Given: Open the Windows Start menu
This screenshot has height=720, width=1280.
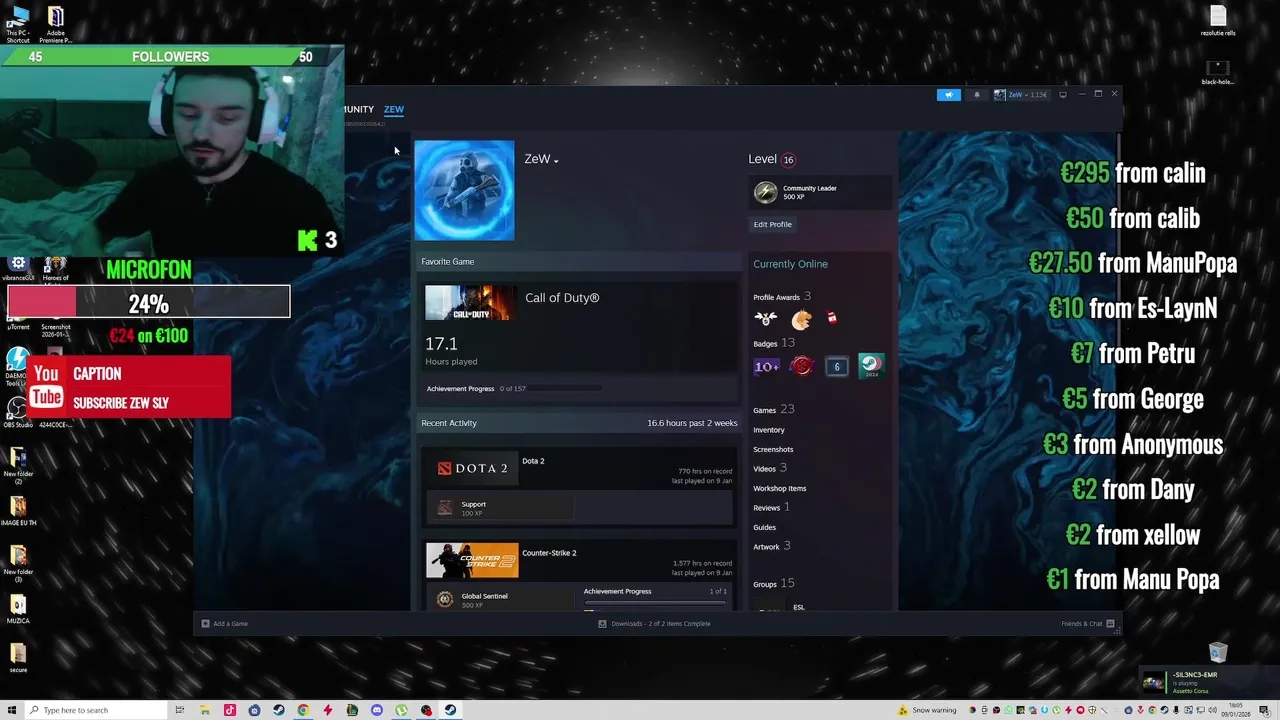Looking at the screenshot, I should click(x=12, y=710).
